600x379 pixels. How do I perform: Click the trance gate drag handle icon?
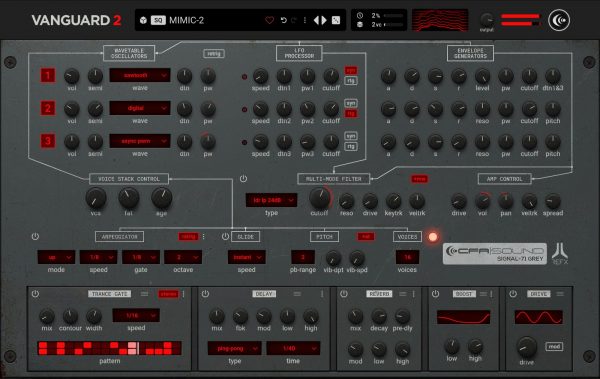(144, 294)
